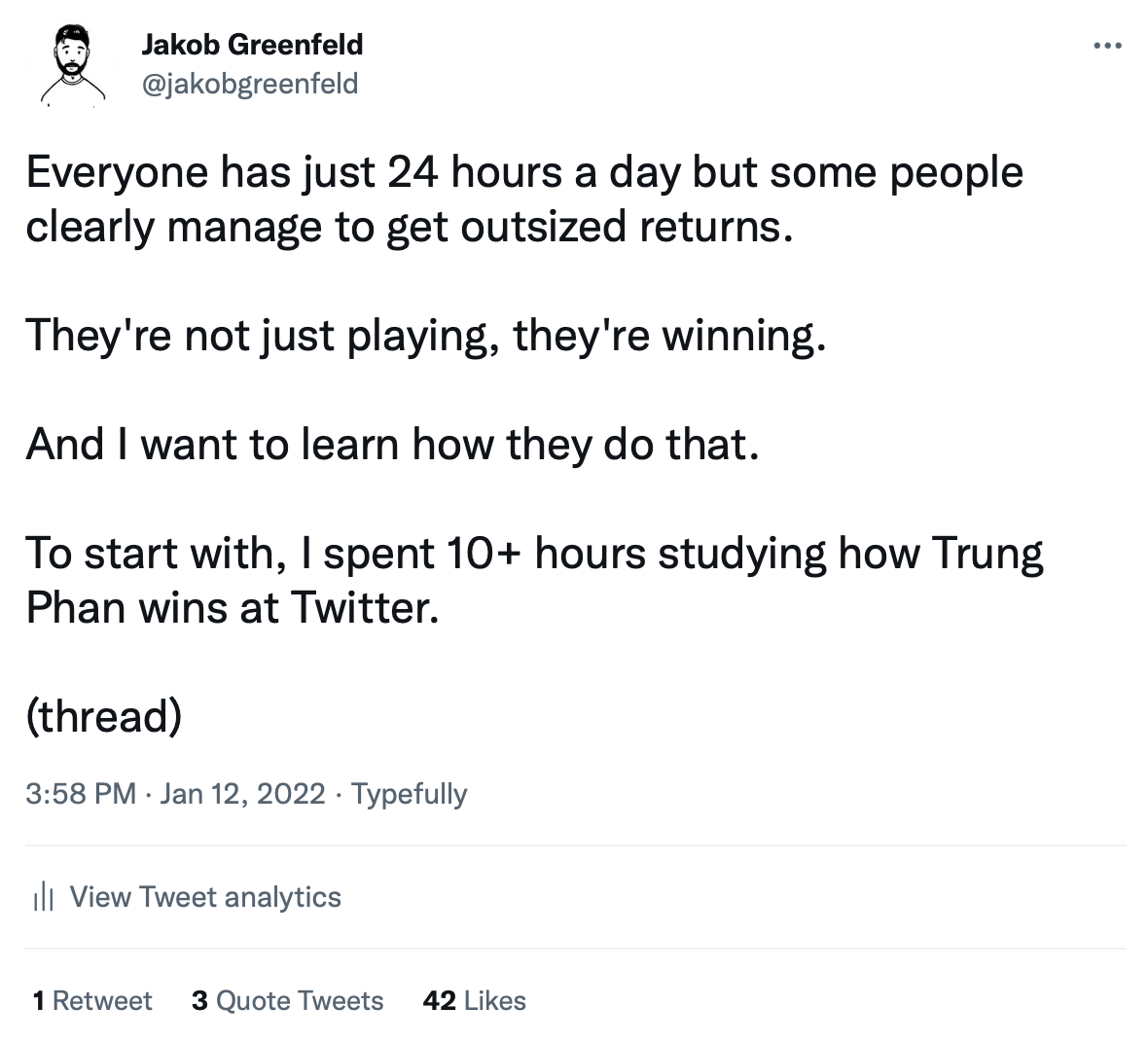Click the paragraph mentioning Trung Phan

(534, 580)
